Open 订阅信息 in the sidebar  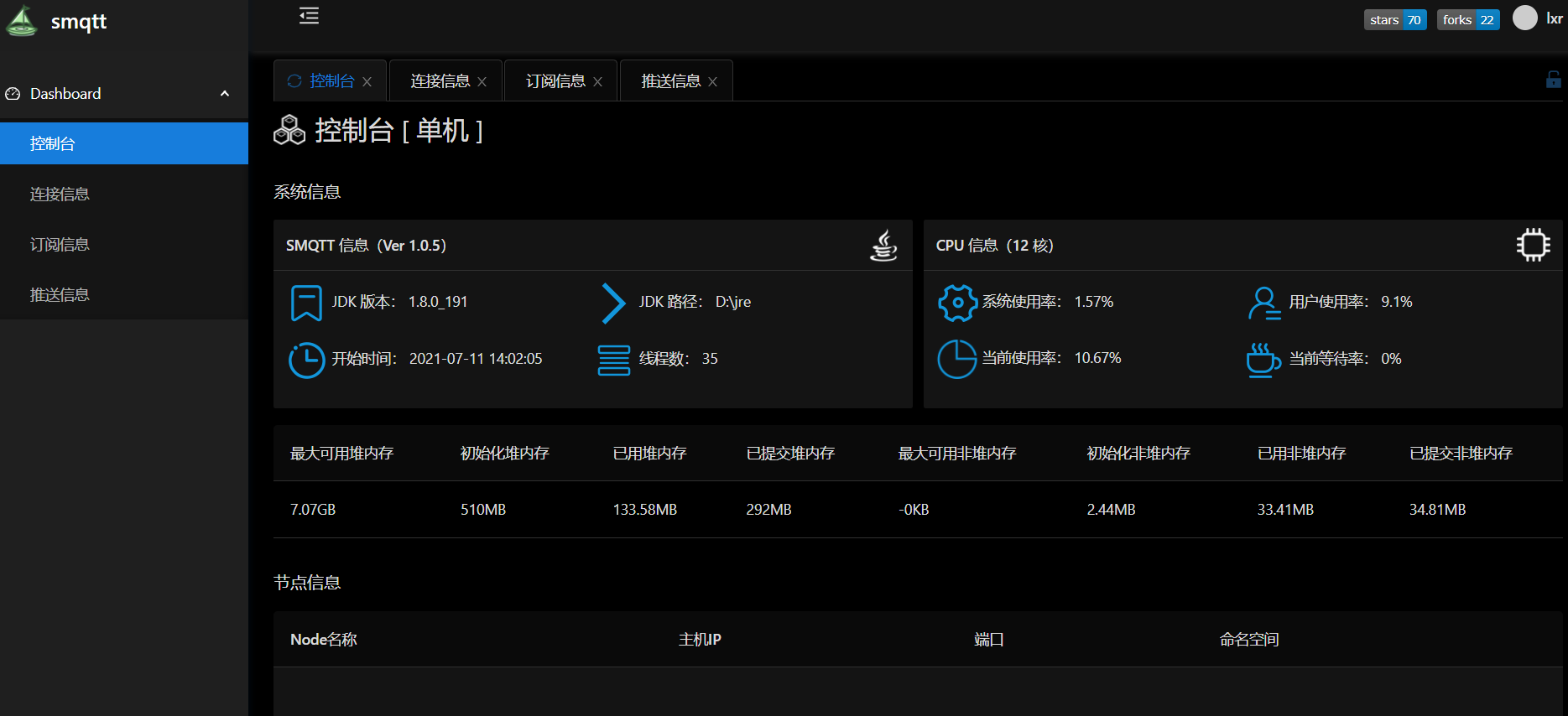[60, 245]
